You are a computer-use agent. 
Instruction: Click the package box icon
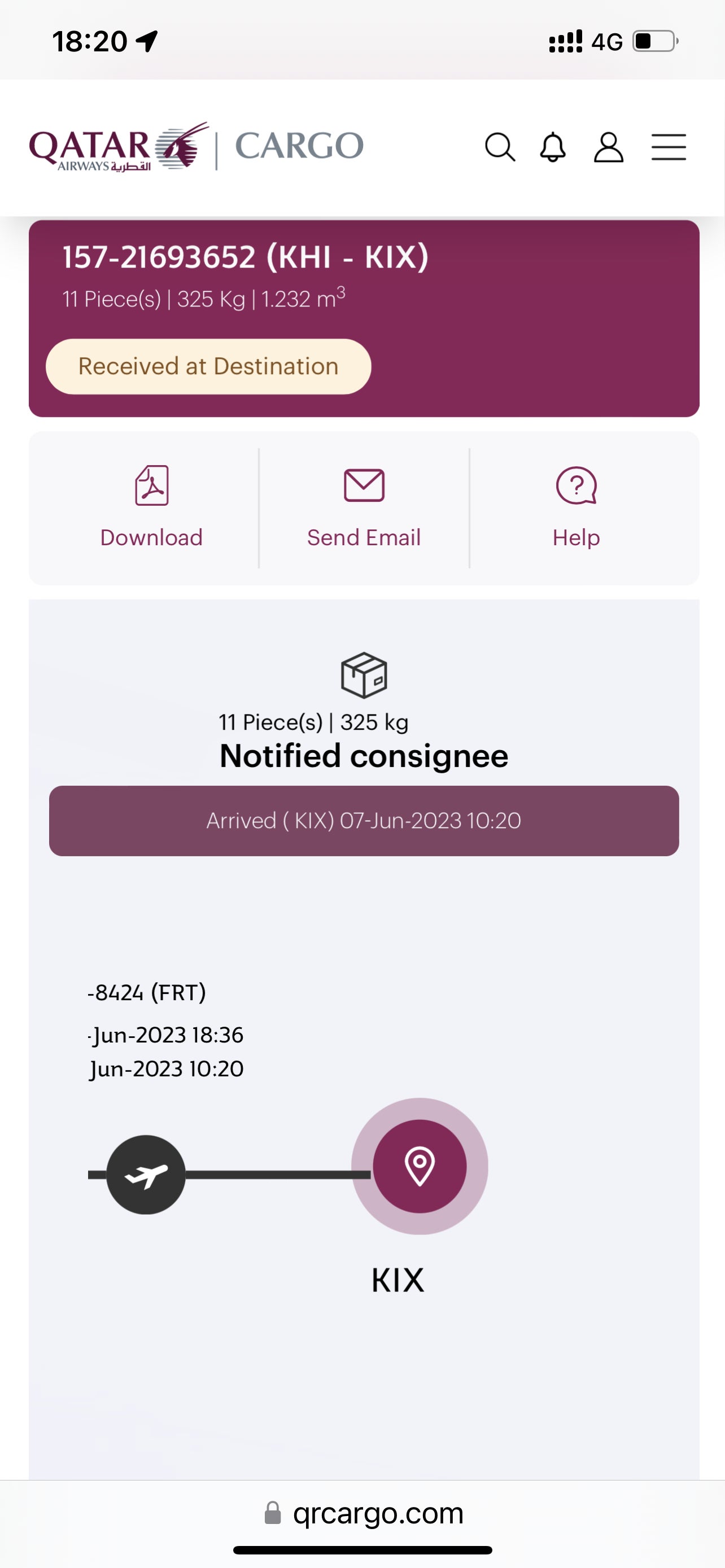[364, 675]
